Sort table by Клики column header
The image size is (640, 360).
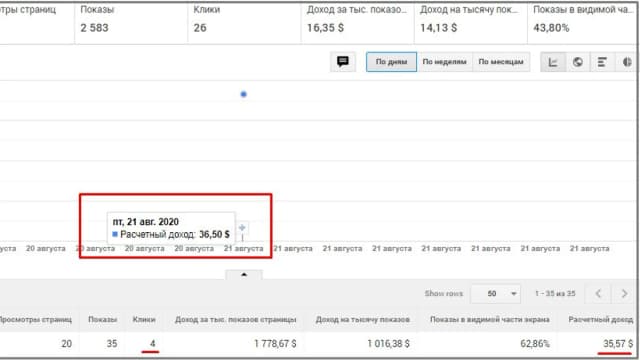pyautogui.click(x=144, y=320)
